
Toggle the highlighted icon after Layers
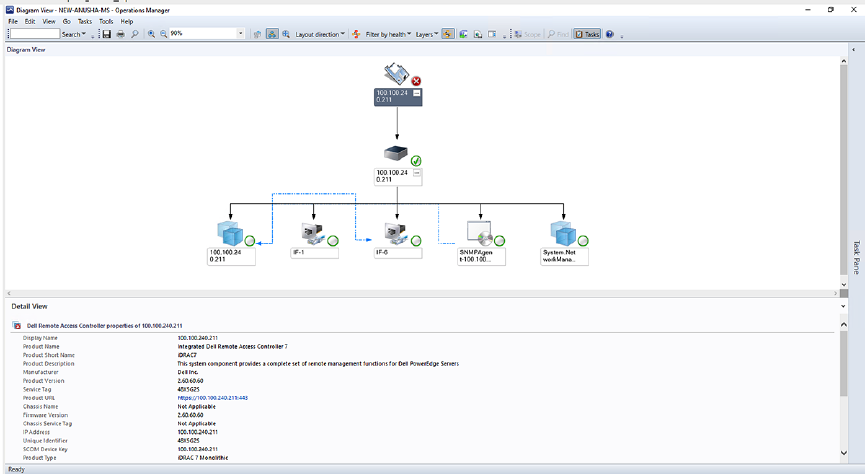447,34
